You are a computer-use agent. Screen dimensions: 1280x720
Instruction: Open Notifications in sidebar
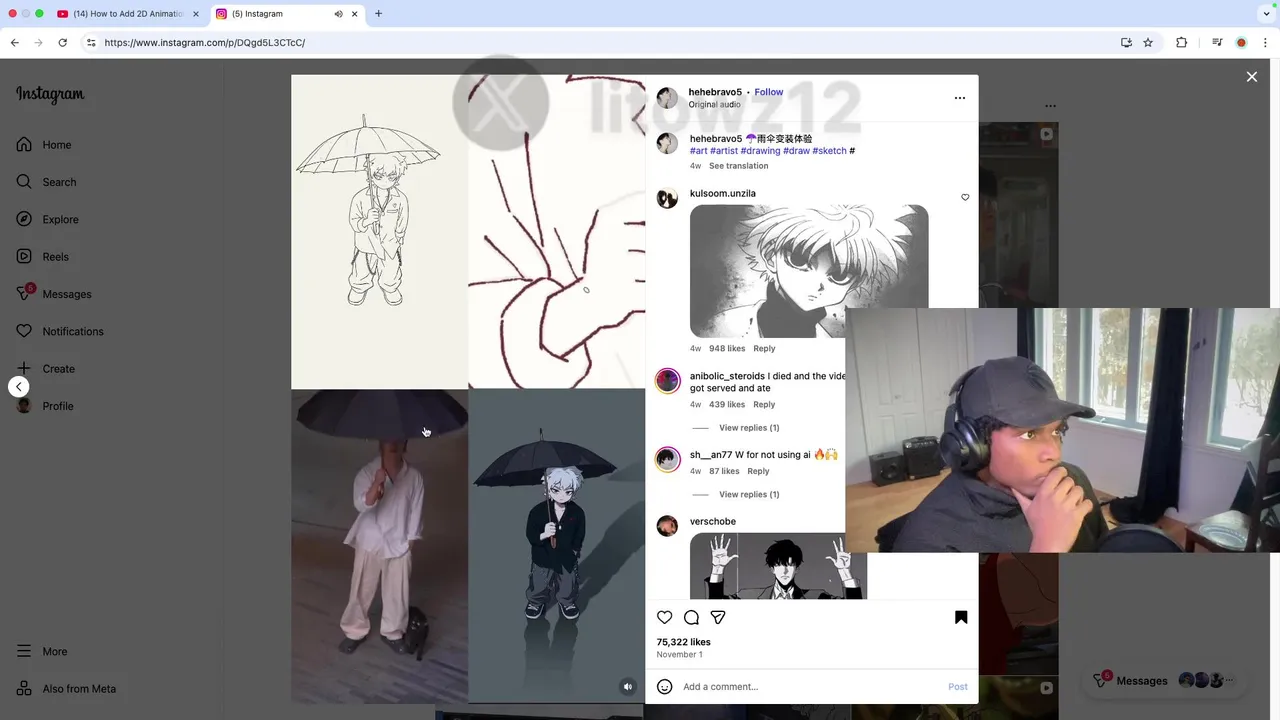60,331
